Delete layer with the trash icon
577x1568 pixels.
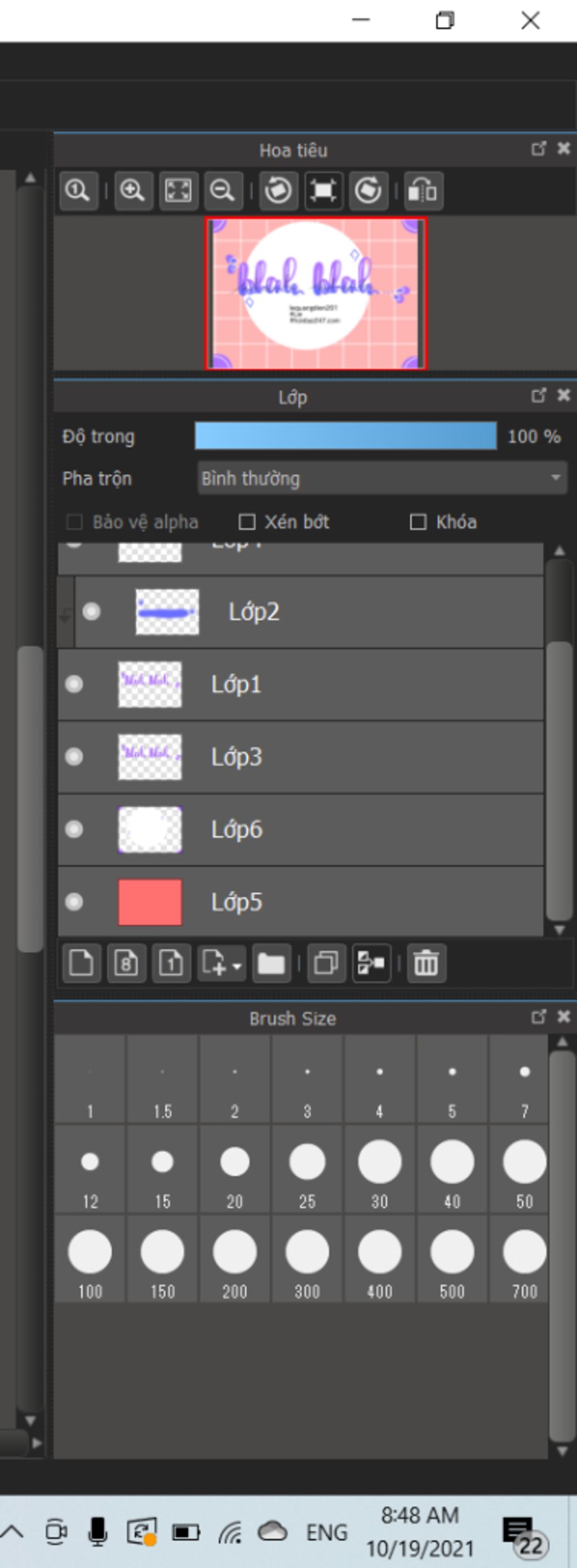click(425, 964)
